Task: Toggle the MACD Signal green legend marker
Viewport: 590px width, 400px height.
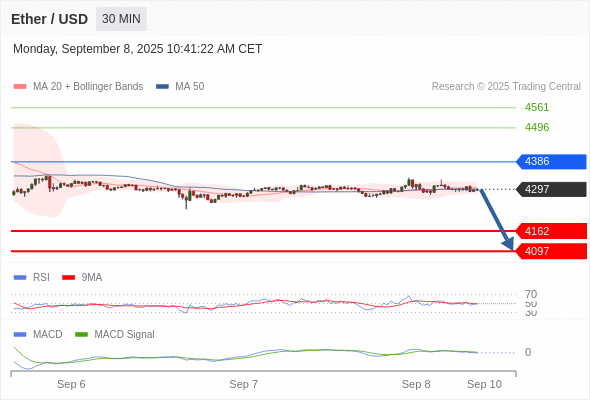Action: (81, 335)
